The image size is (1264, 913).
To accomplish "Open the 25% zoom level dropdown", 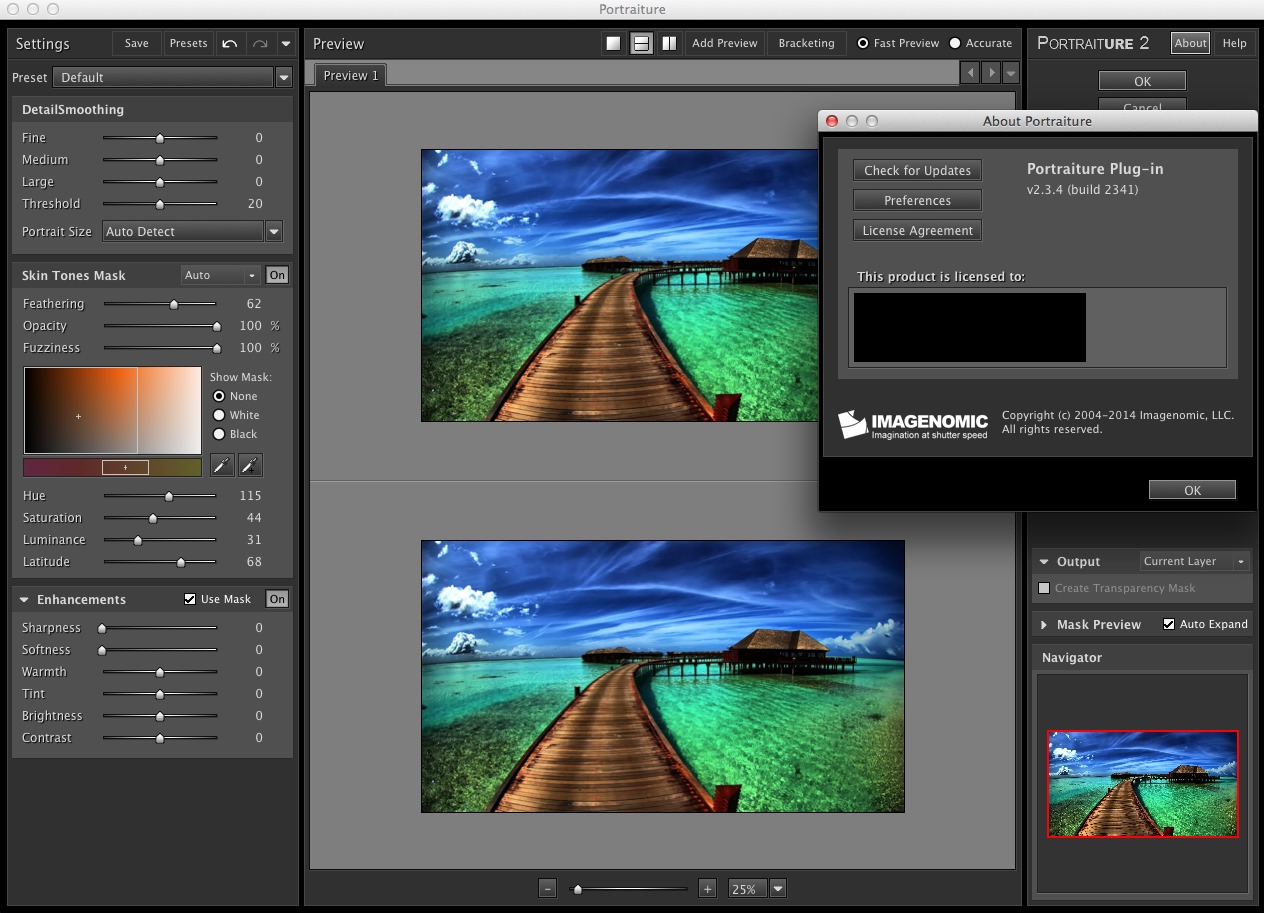I will [x=778, y=888].
